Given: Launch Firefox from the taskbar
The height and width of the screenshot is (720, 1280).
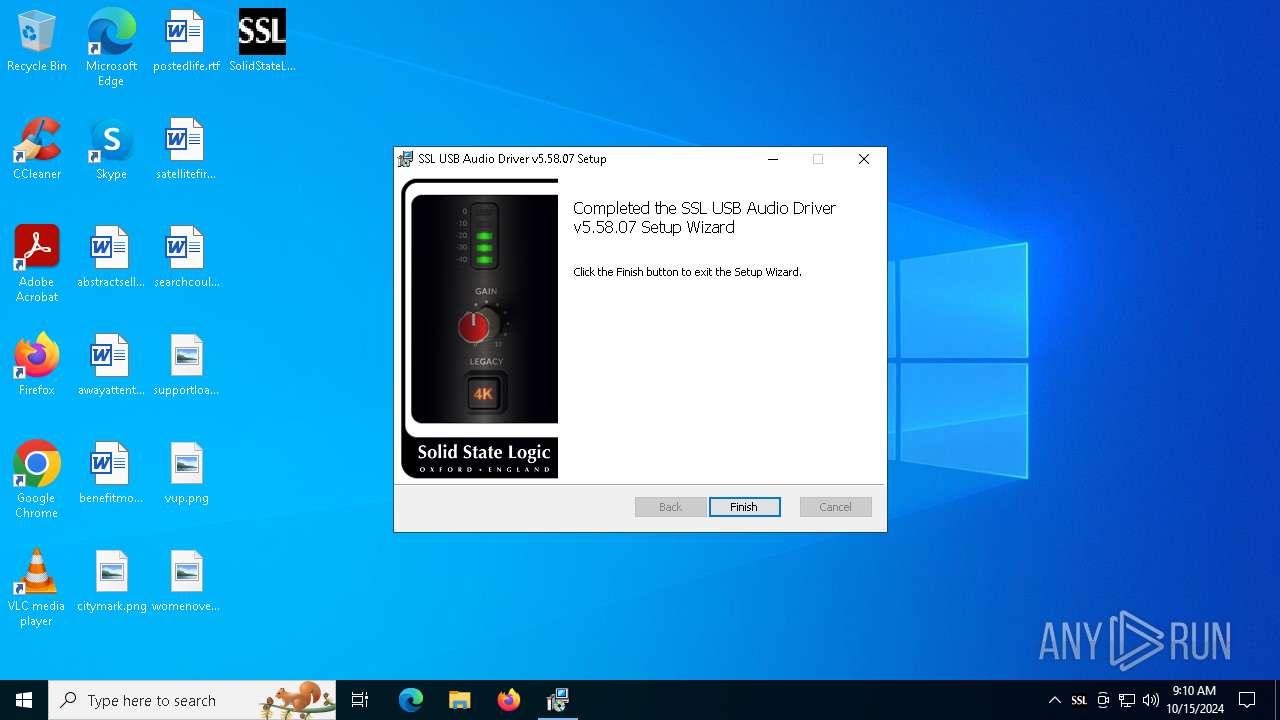Looking at the screenshot, I should (x=509, y=700).
